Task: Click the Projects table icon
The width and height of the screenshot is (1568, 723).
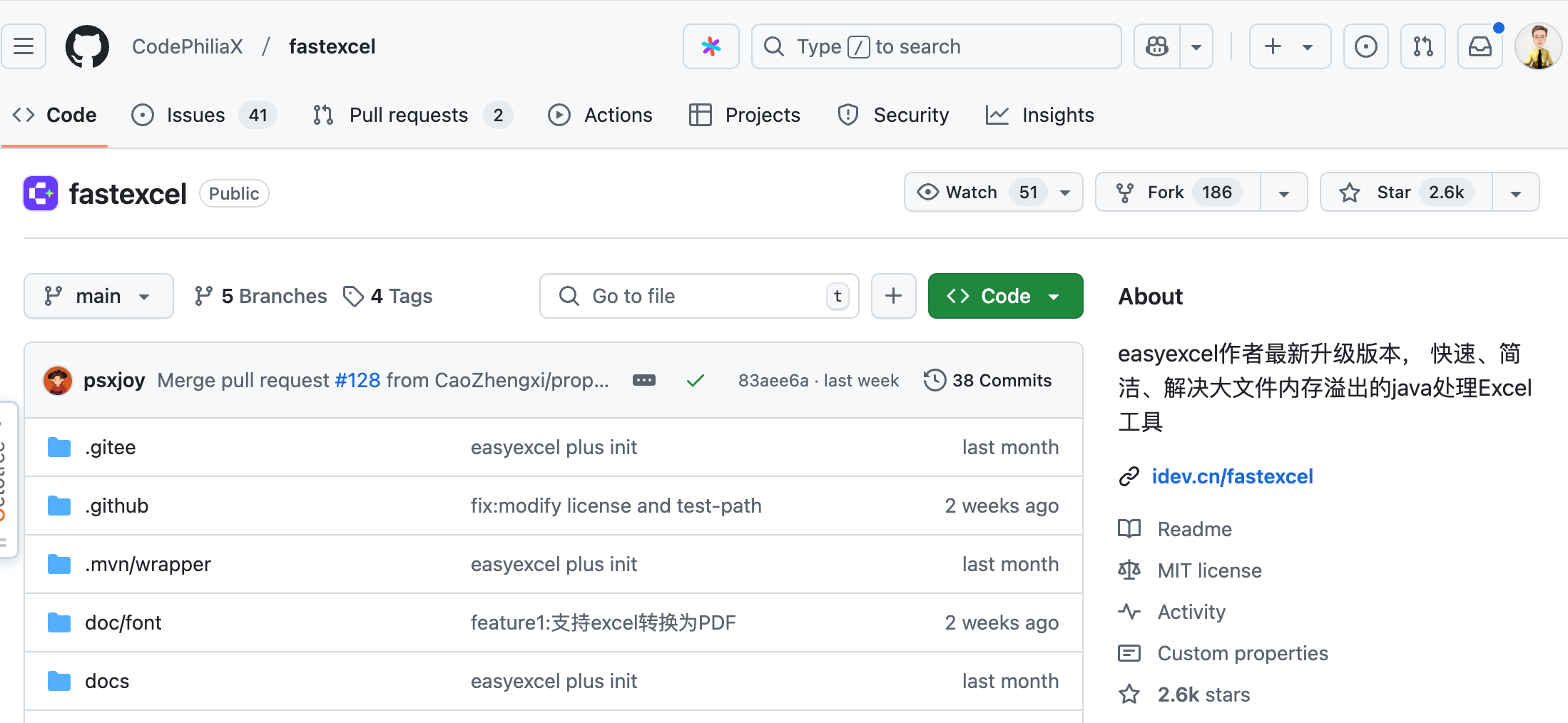Action: pyautogui.click(x=701, y=115)
